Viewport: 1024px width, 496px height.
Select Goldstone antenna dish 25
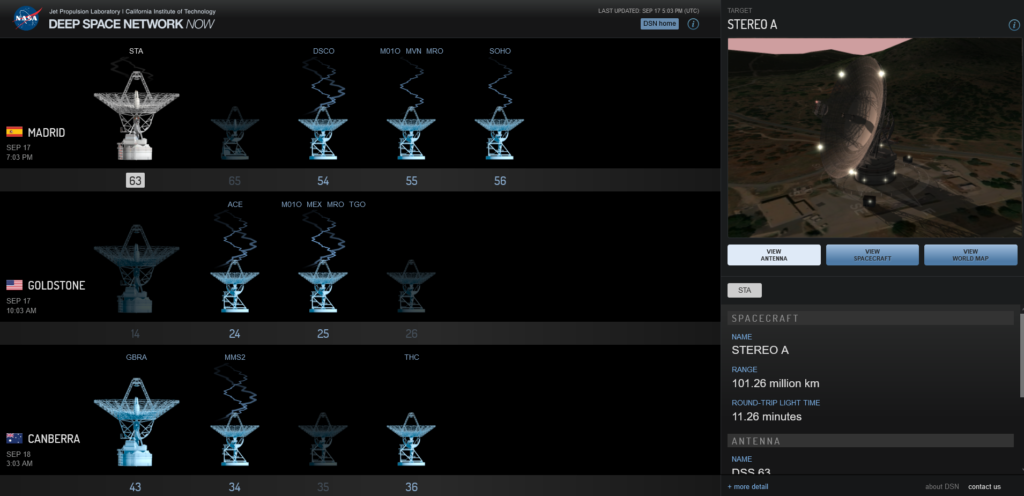[x=323, y=286]
